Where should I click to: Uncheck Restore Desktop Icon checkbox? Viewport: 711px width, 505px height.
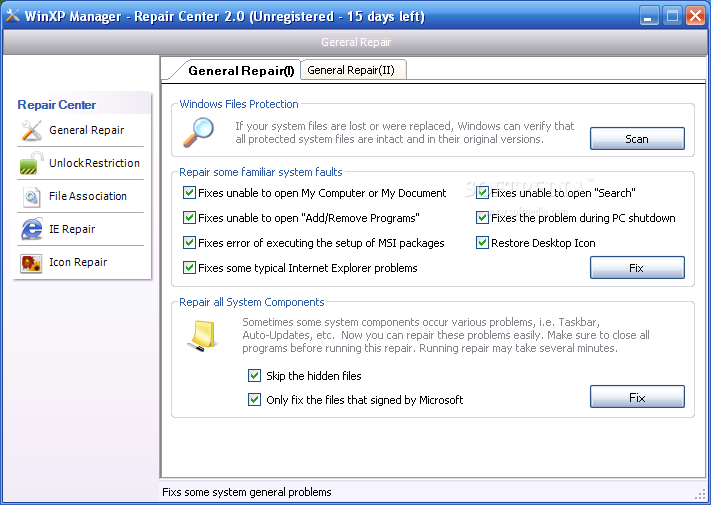tap(482, 243)
